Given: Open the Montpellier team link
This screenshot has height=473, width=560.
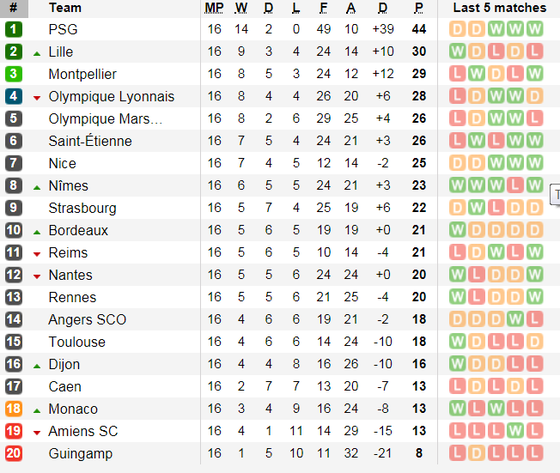Looking at the screenshot, I should click(82, 74).
